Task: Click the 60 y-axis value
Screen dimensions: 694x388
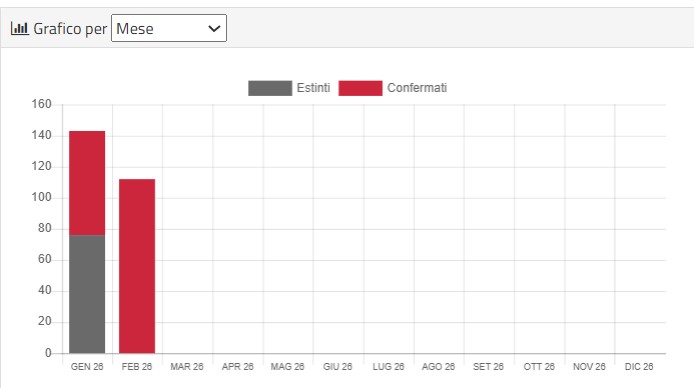Action: [x=45, y=259]
